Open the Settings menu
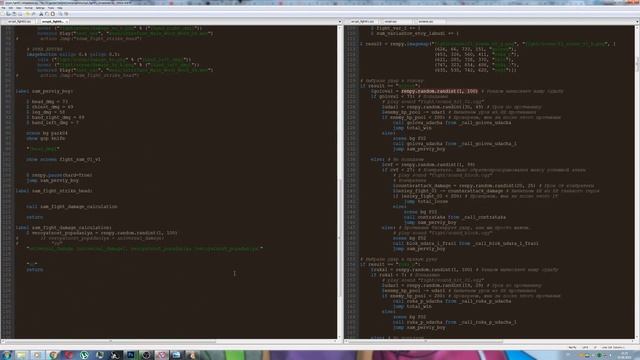The width and height of the screenshot is (640, 360). coord(40,8)
